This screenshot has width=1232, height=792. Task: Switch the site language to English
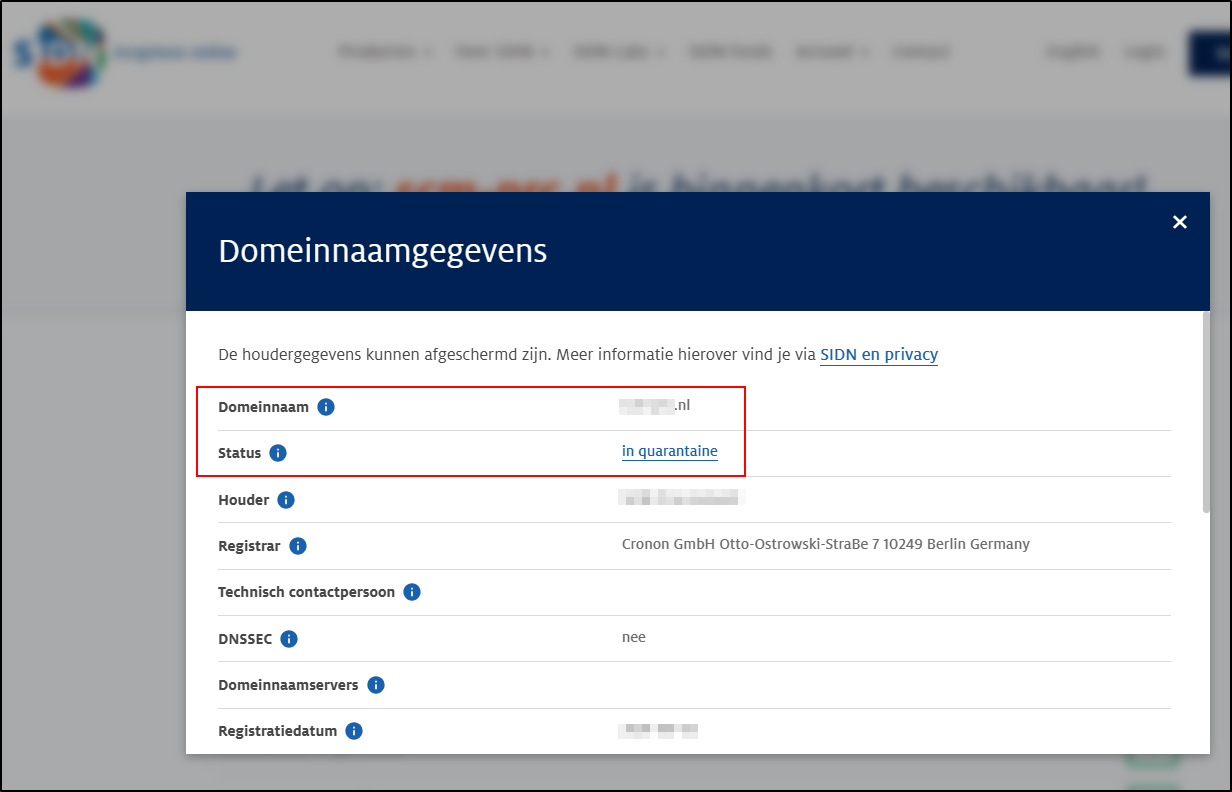pyautogui.click(x=1073, y=52)
